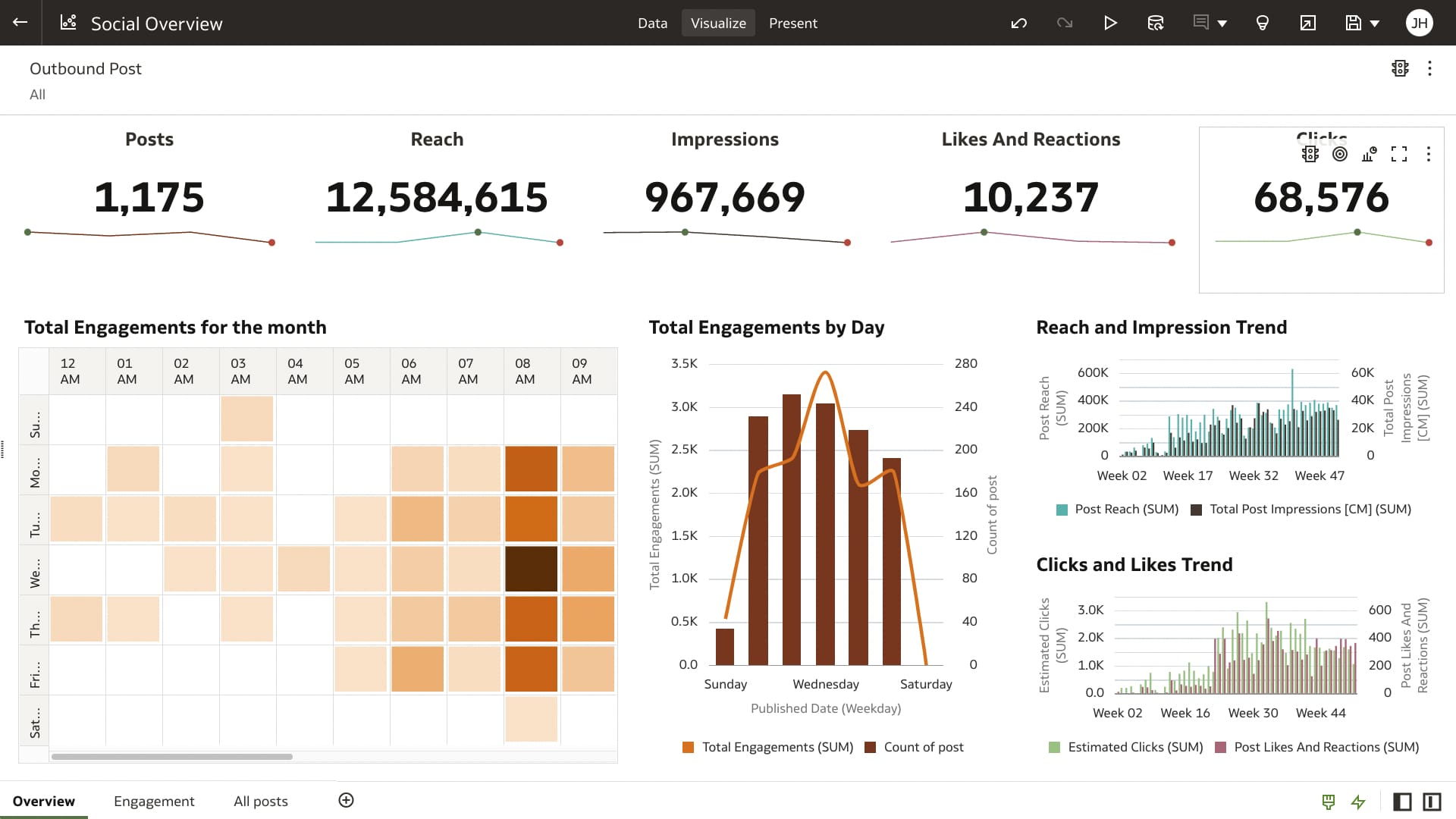This screenshot has width=1456, height=819.
Task: Click the Undo icon in the top toolbar
Action: click(x=1018, y=23)
